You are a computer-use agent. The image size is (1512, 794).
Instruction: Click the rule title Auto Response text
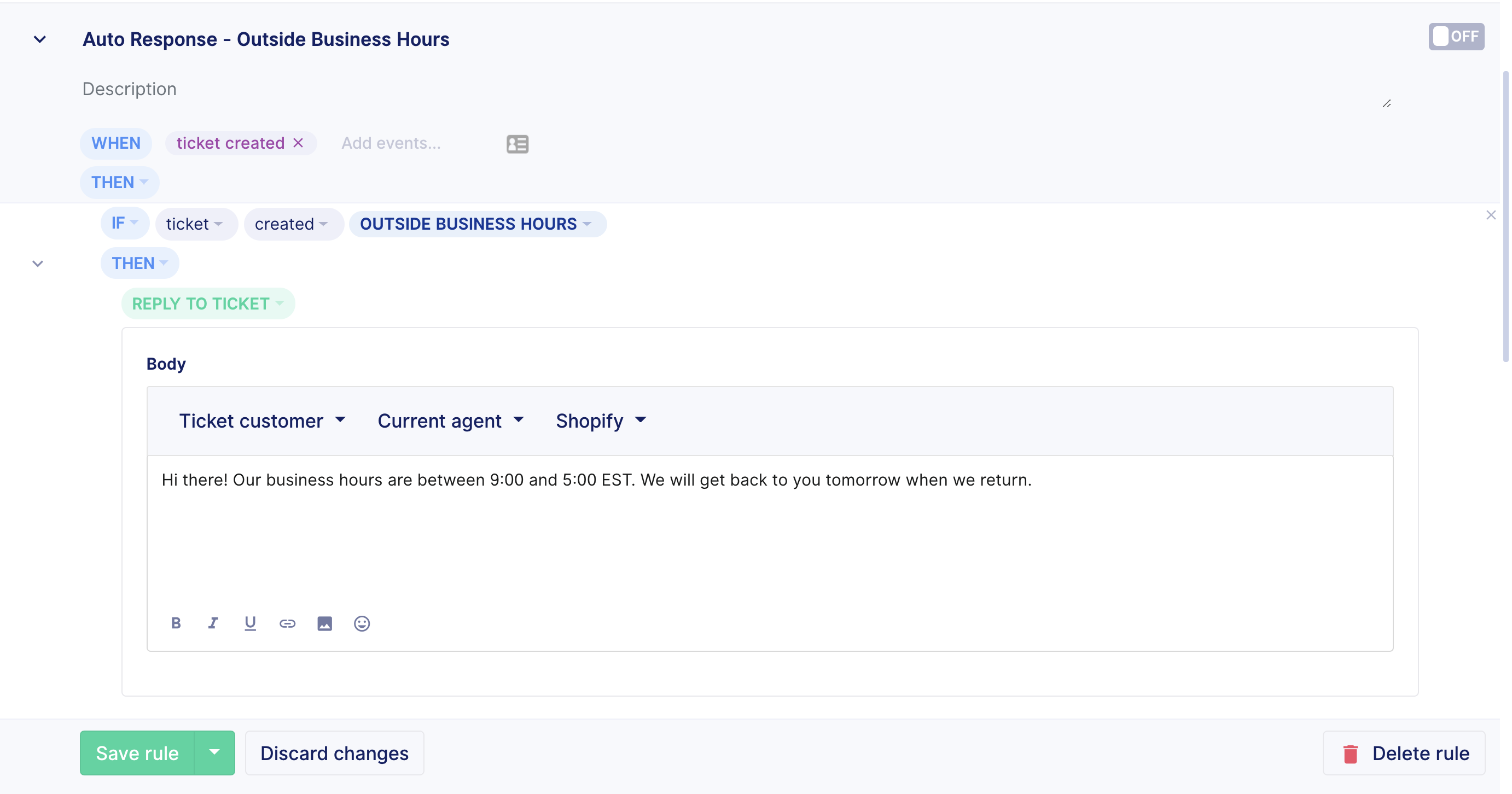[x=266, y=39]
